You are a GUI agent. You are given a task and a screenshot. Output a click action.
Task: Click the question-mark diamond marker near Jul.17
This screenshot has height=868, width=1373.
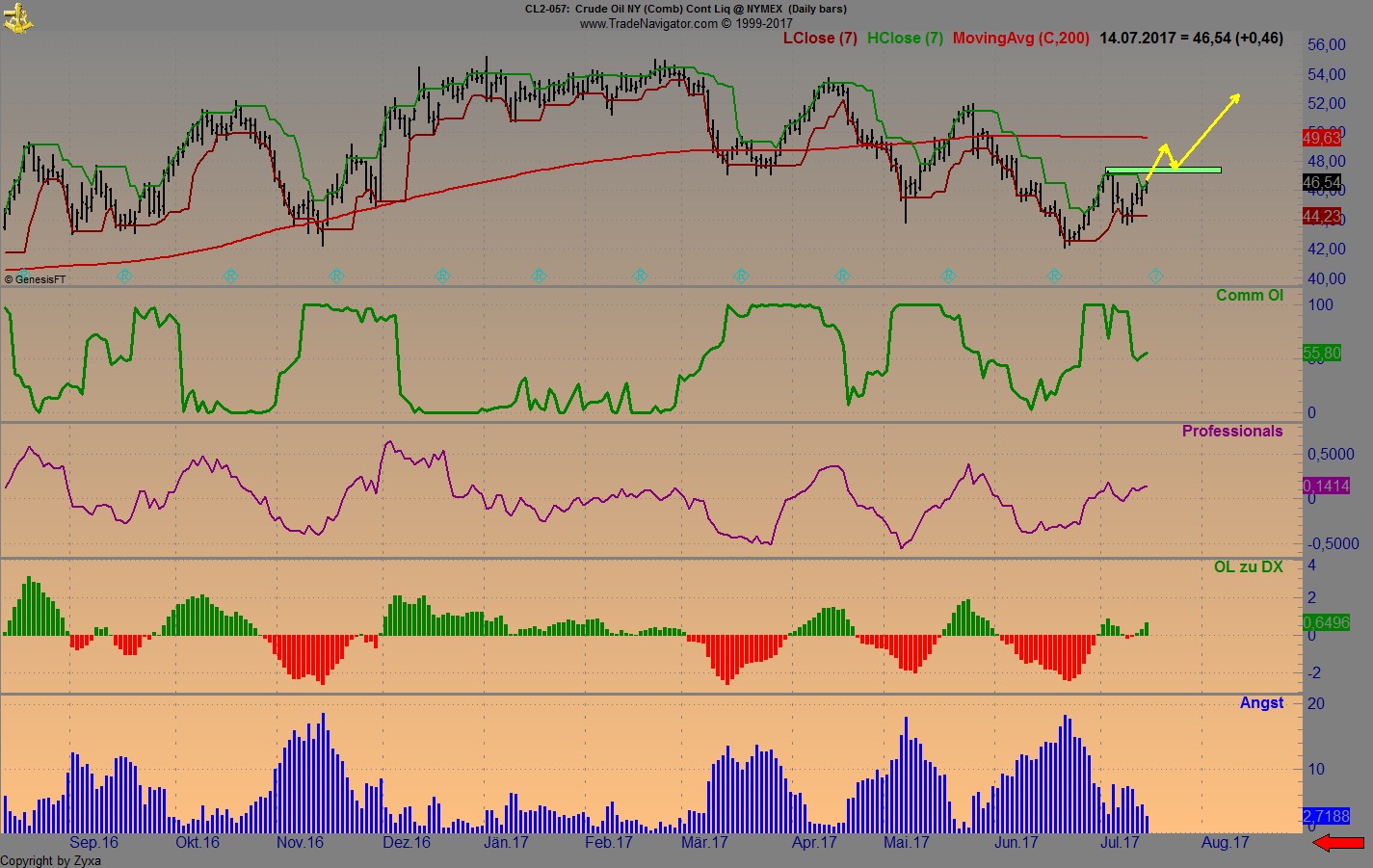[1155, 276]
